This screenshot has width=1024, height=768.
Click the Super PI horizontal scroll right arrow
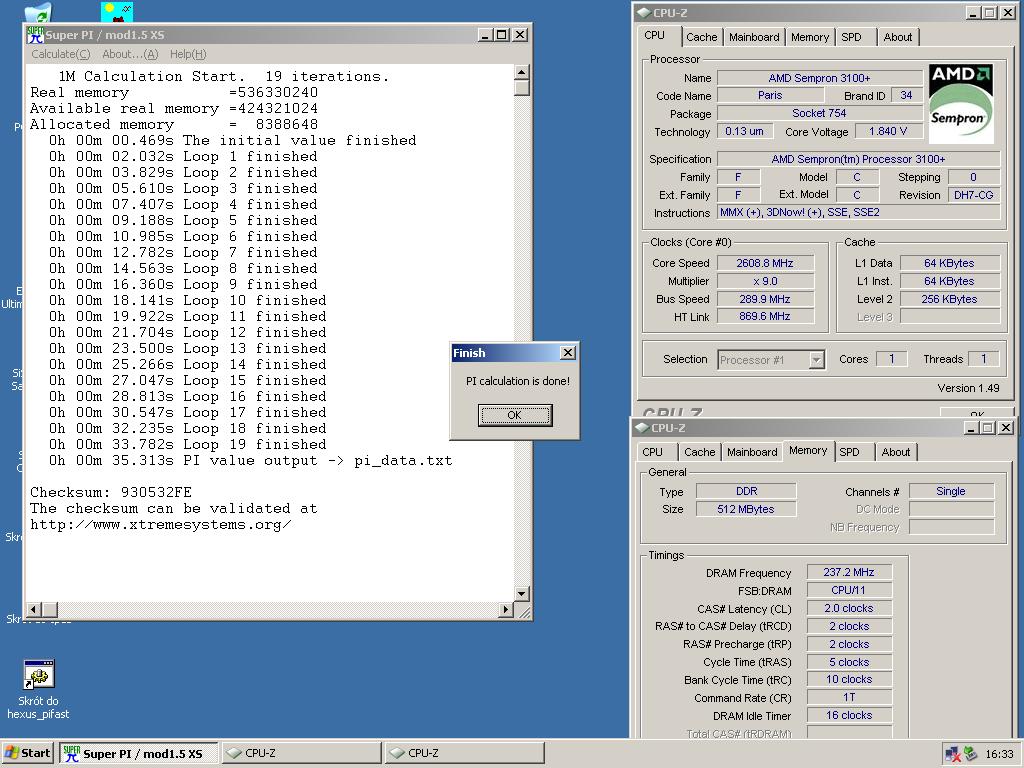[x=505, y=609]
